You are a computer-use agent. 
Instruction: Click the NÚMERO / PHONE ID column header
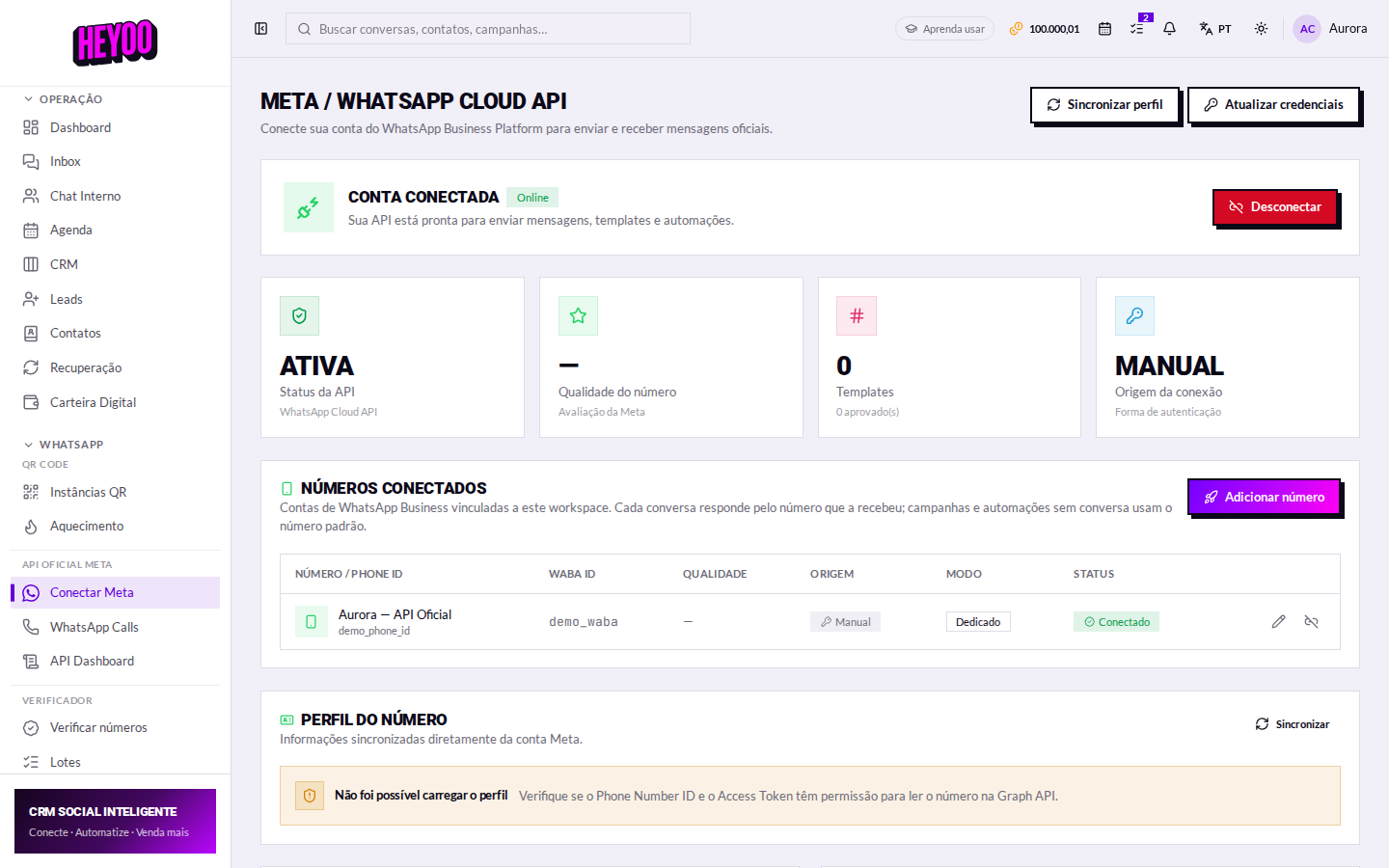pyautogui.click(x=349, y=574)
